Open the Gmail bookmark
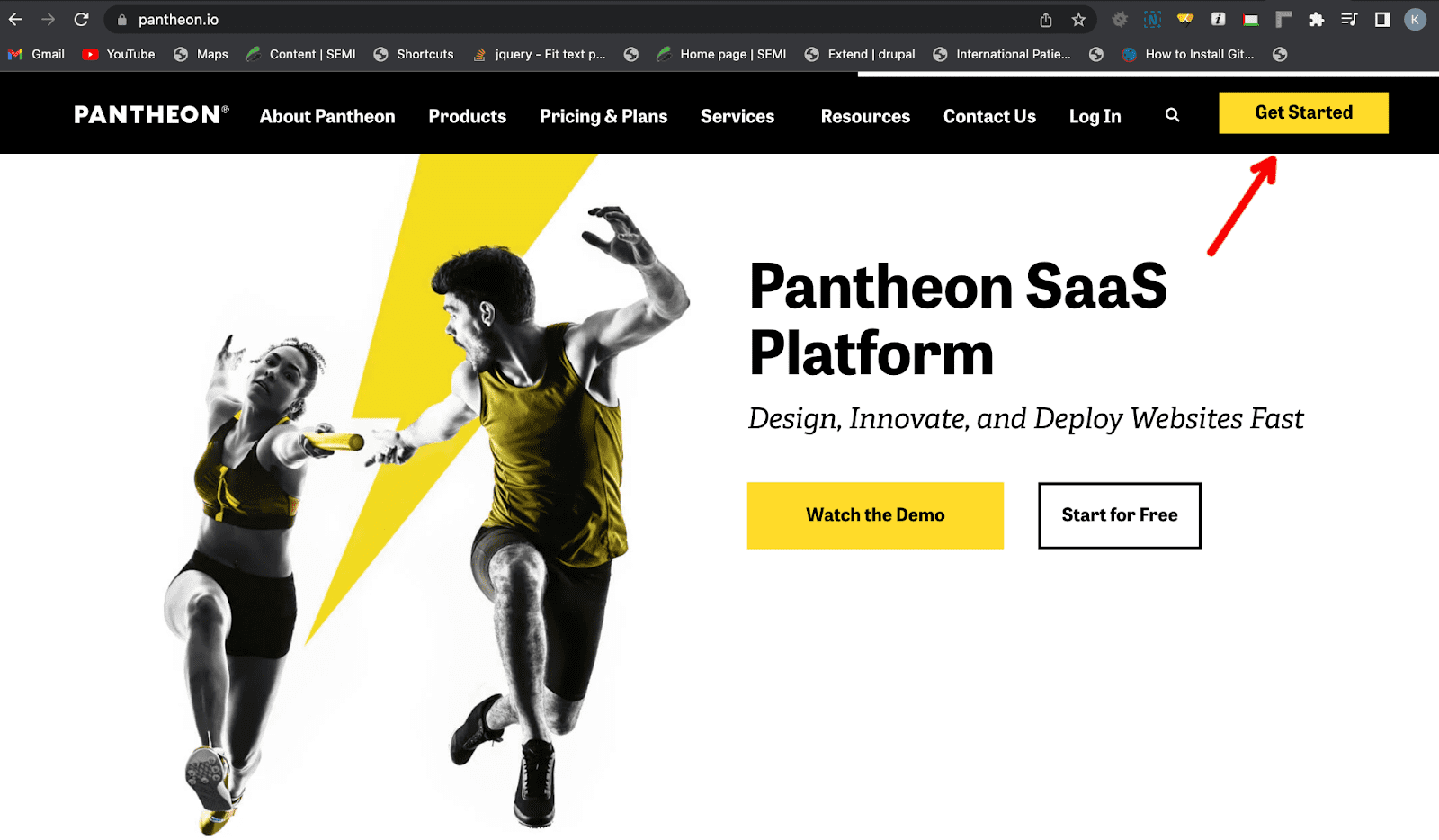Screen dimensions: 1439x840 tap(37, 54)
